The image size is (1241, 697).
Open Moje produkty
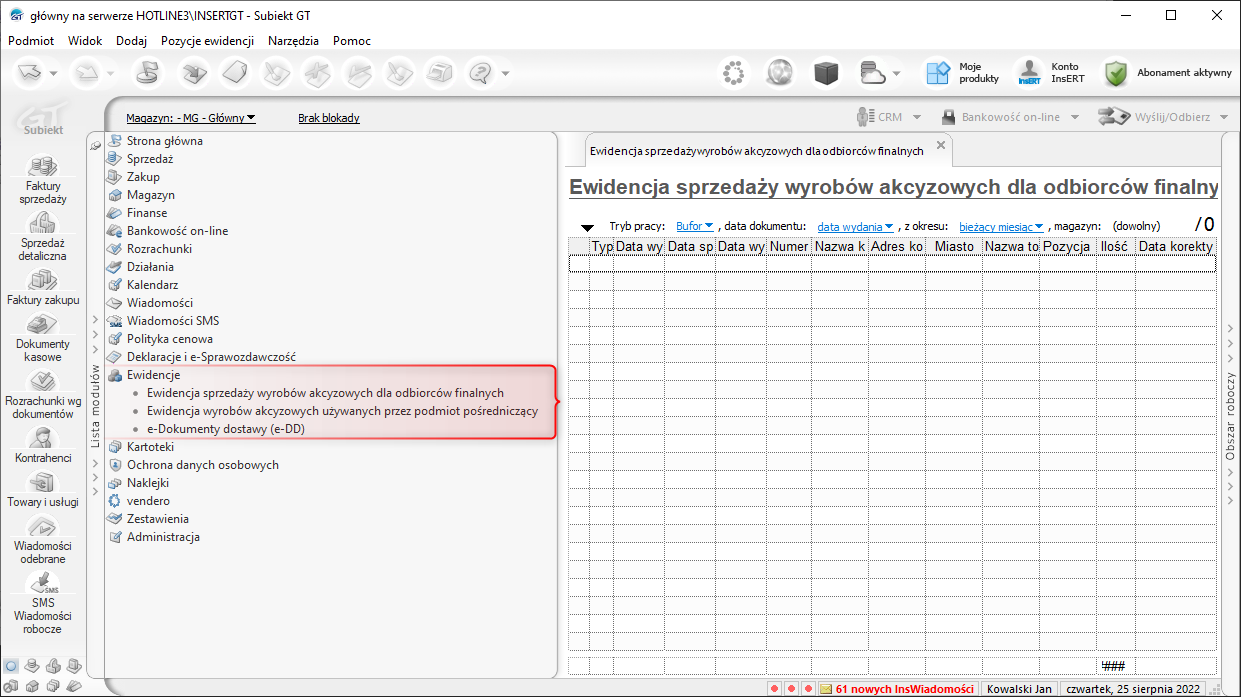[962, 72]
